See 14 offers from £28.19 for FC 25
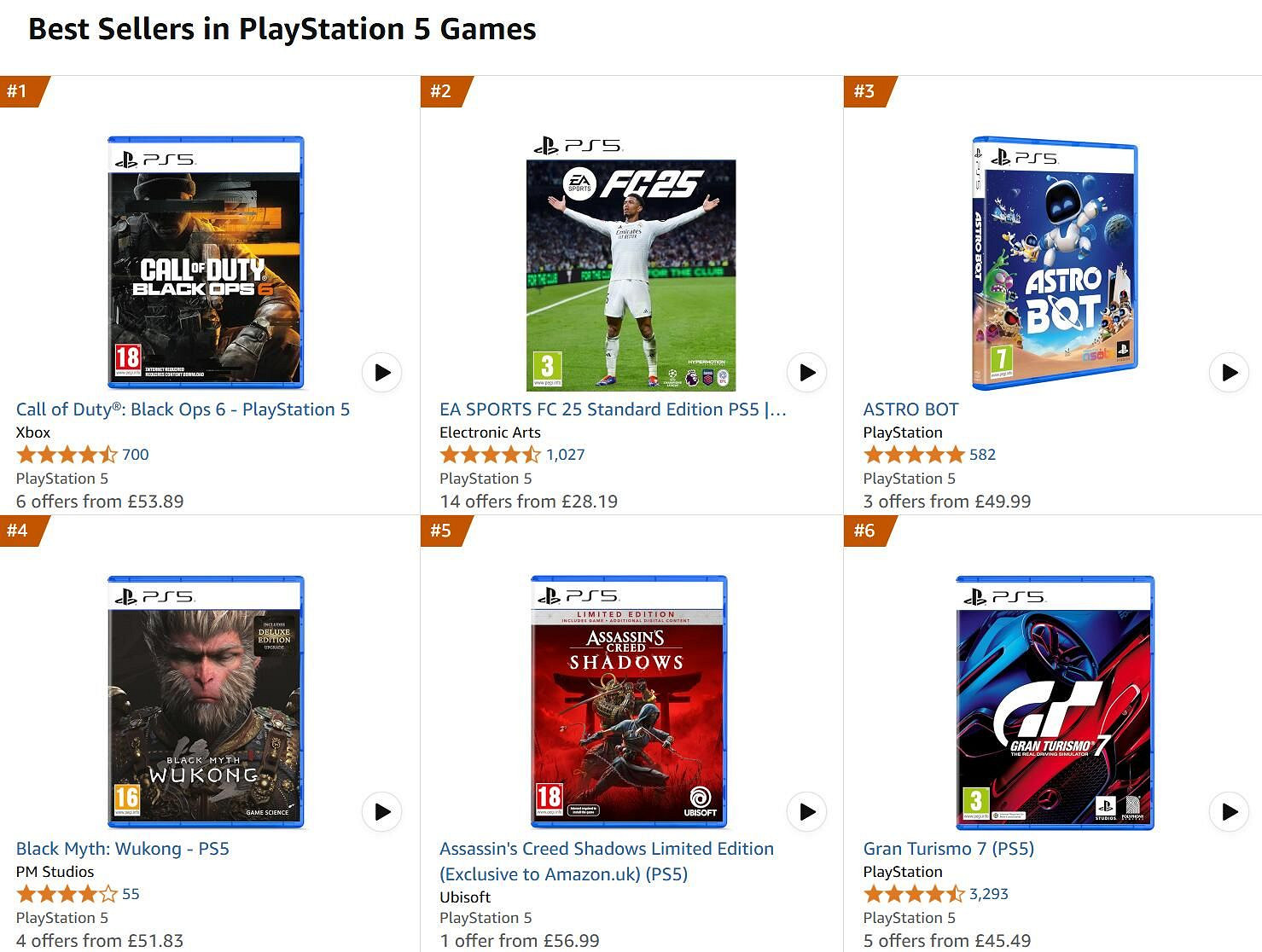Image resolution: width=1262 pixels, height=952 pixels. [x=528, y=502]
